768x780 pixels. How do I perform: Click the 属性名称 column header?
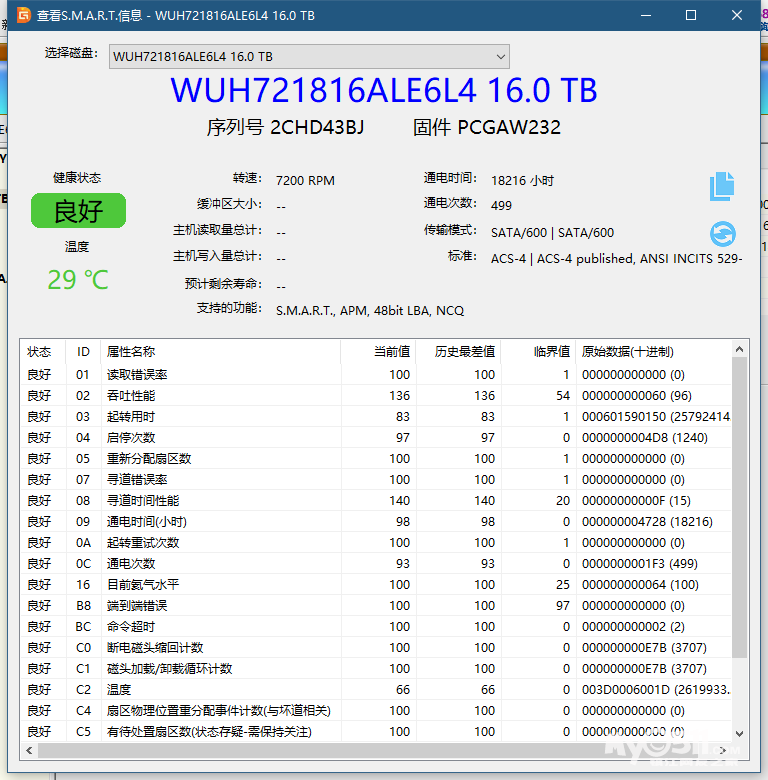click(131, 352)
